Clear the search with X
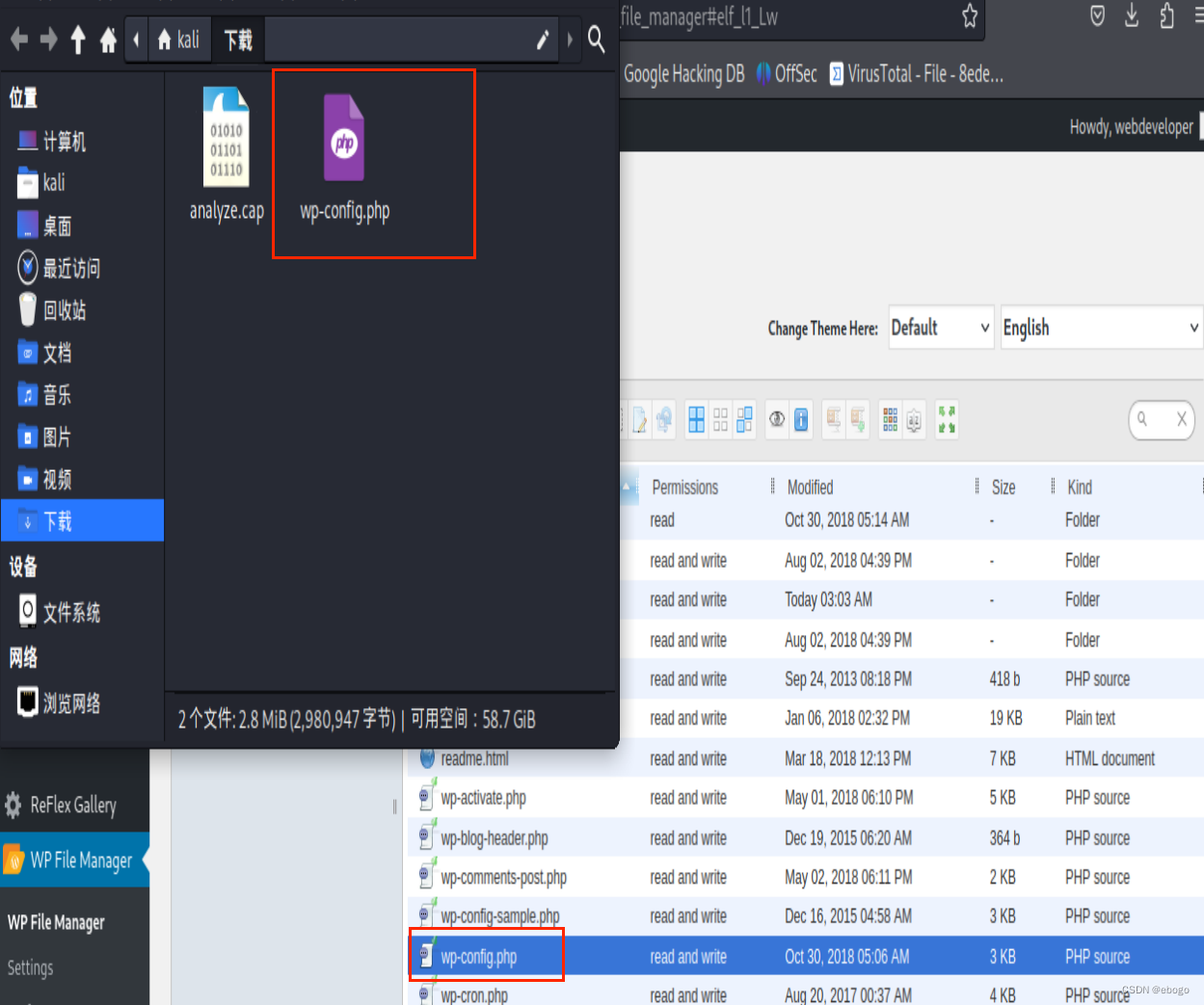The width and height of the screenshot is (1204, 1005). [x=1181, y=419]
